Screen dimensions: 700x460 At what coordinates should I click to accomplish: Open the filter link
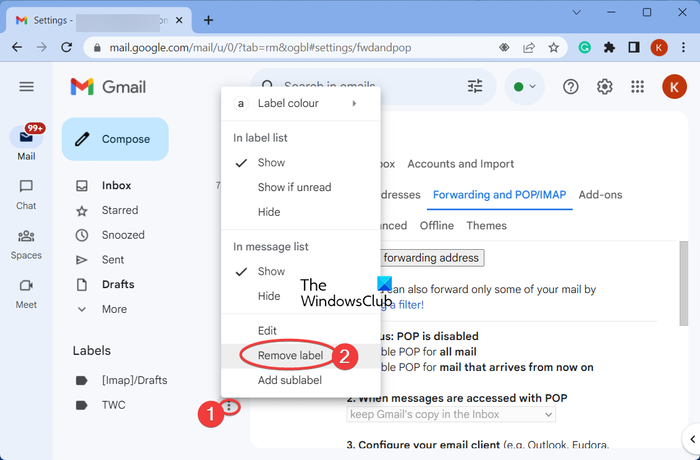[x=402, y=305]
